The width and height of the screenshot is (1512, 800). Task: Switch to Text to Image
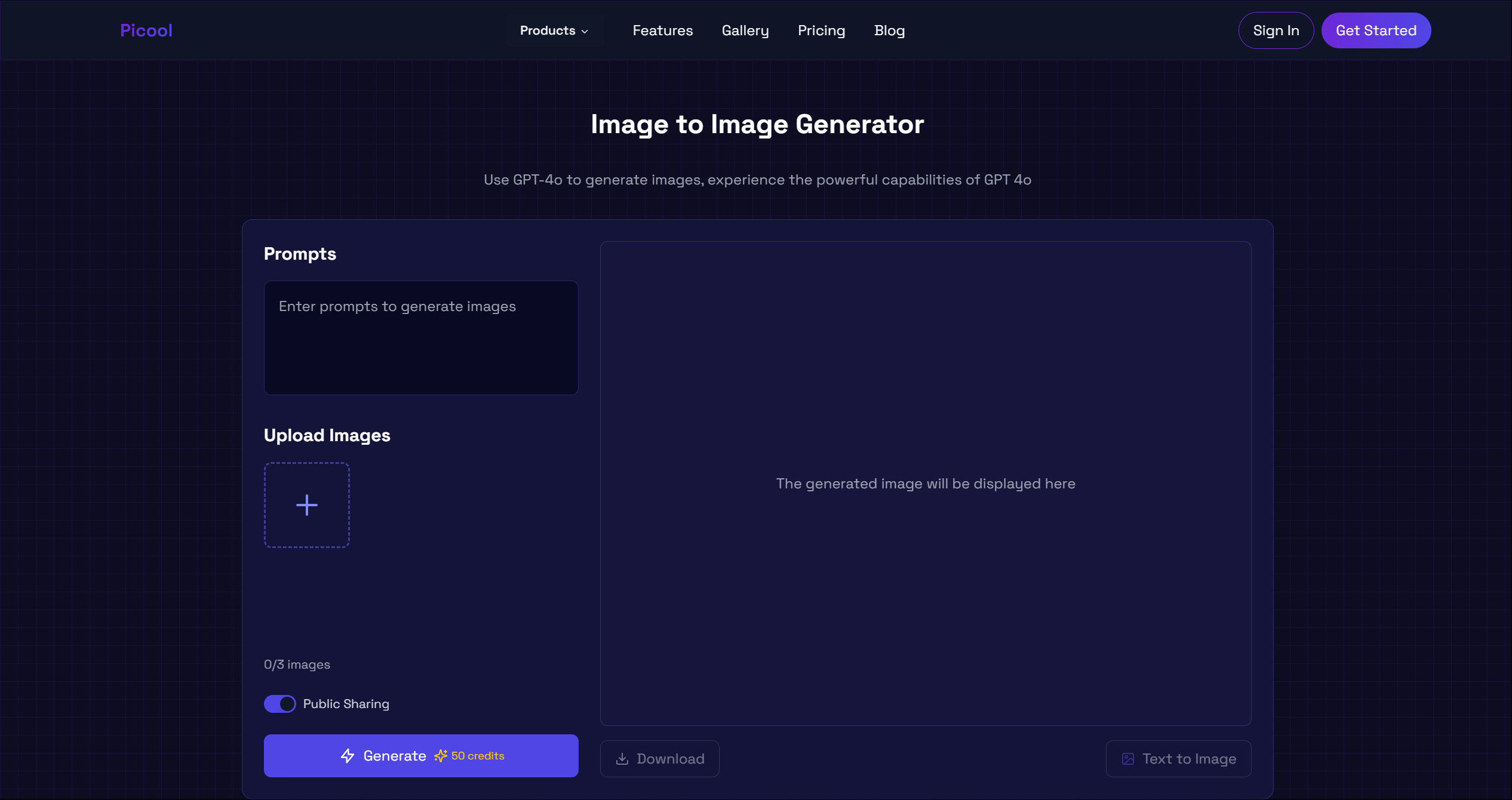point(1178,759)
